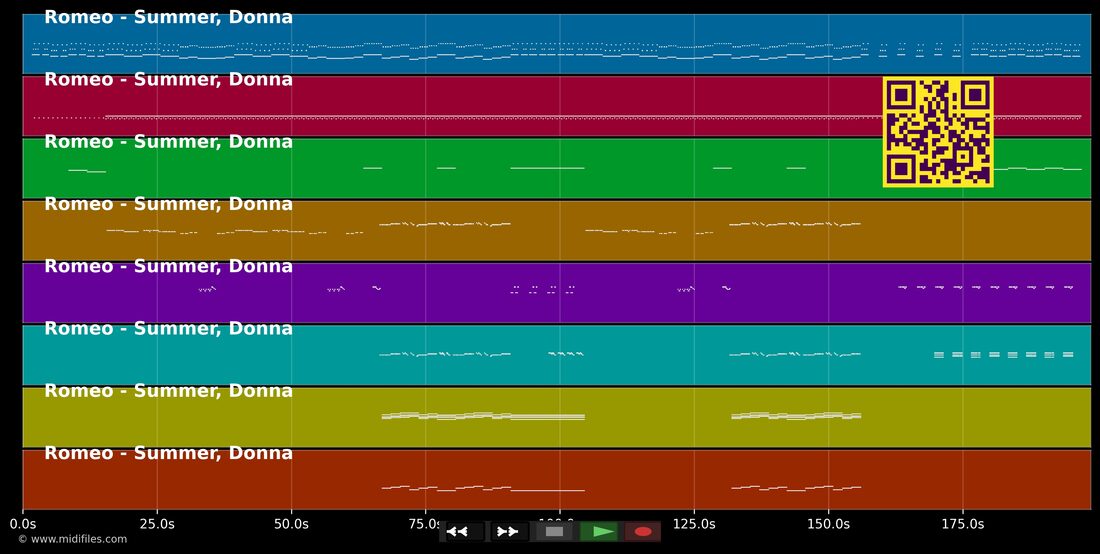1100x554 pixels.
Task: Select the green track label Romeo - Summer, Donna
Action: click(x=168, y=142)
